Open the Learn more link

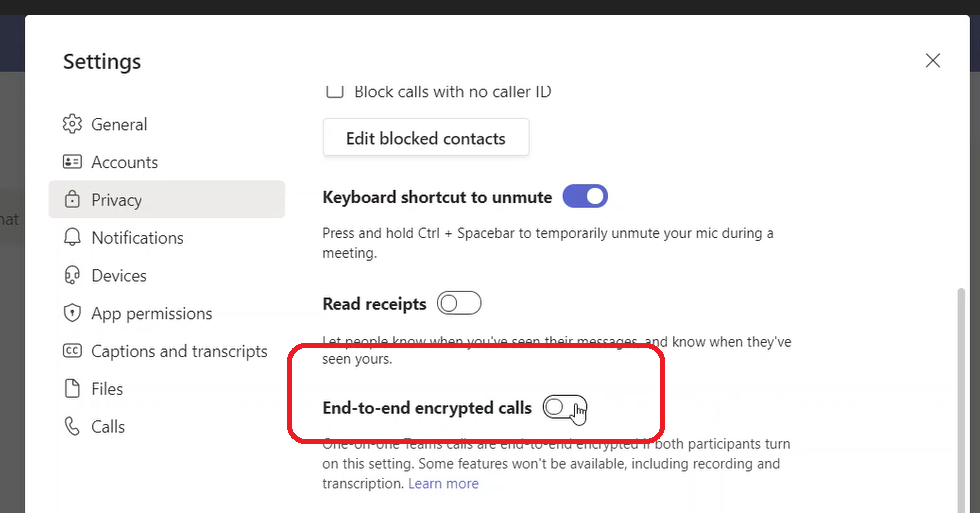443,484
